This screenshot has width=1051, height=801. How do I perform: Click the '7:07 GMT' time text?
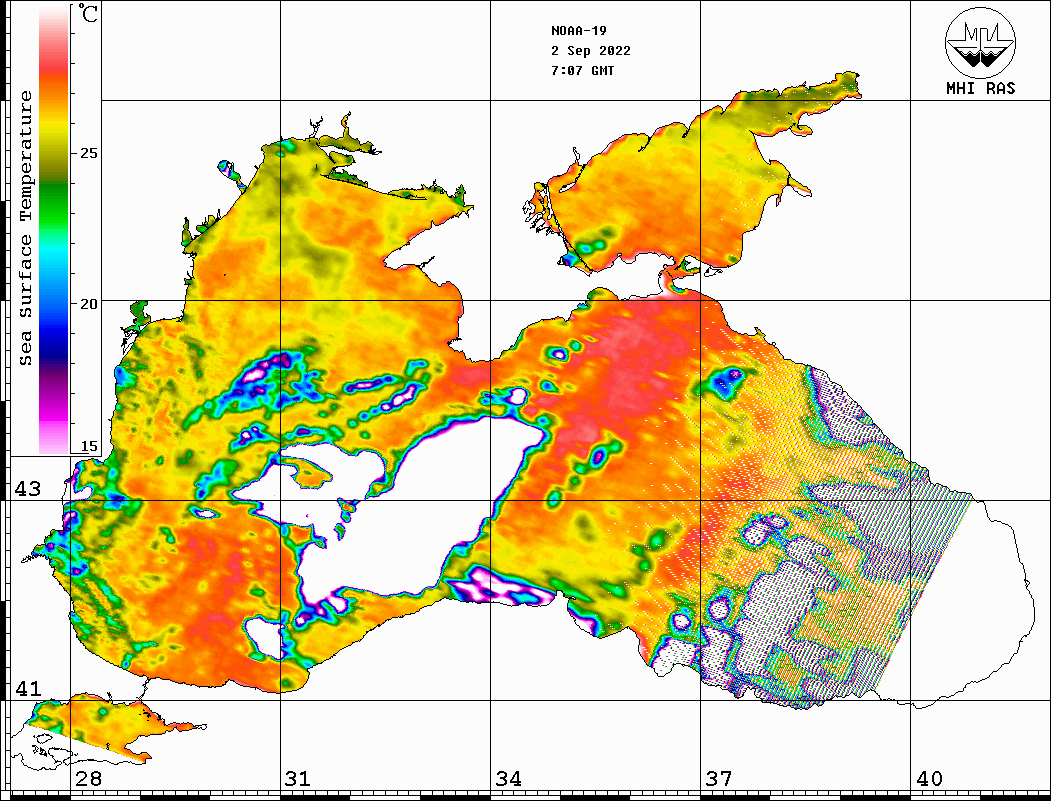coord(582,70)
